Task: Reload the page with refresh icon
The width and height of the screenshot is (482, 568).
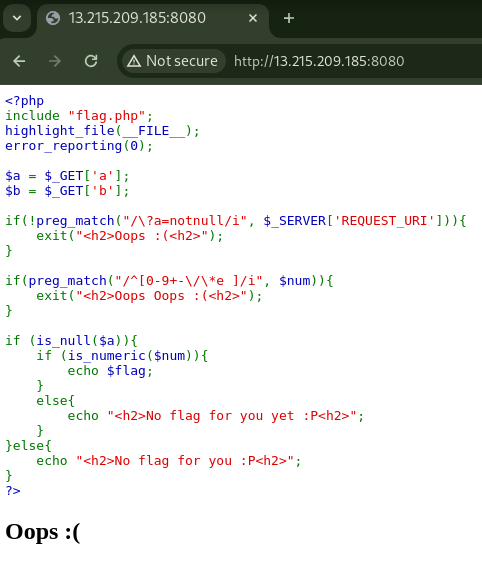Action: click(x=91, y=61)
